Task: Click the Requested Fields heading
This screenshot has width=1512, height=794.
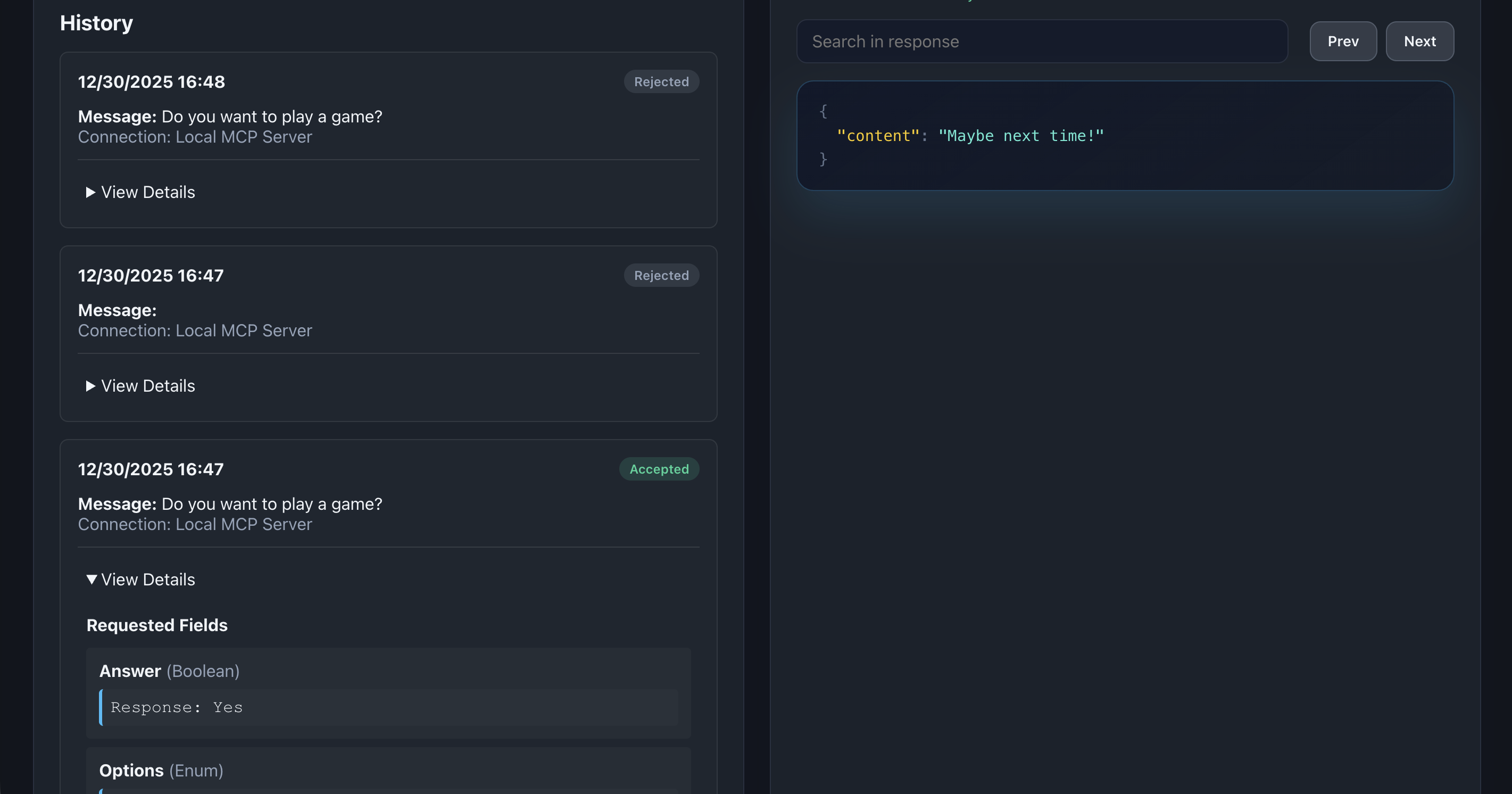Action: [x=157, y=625]
